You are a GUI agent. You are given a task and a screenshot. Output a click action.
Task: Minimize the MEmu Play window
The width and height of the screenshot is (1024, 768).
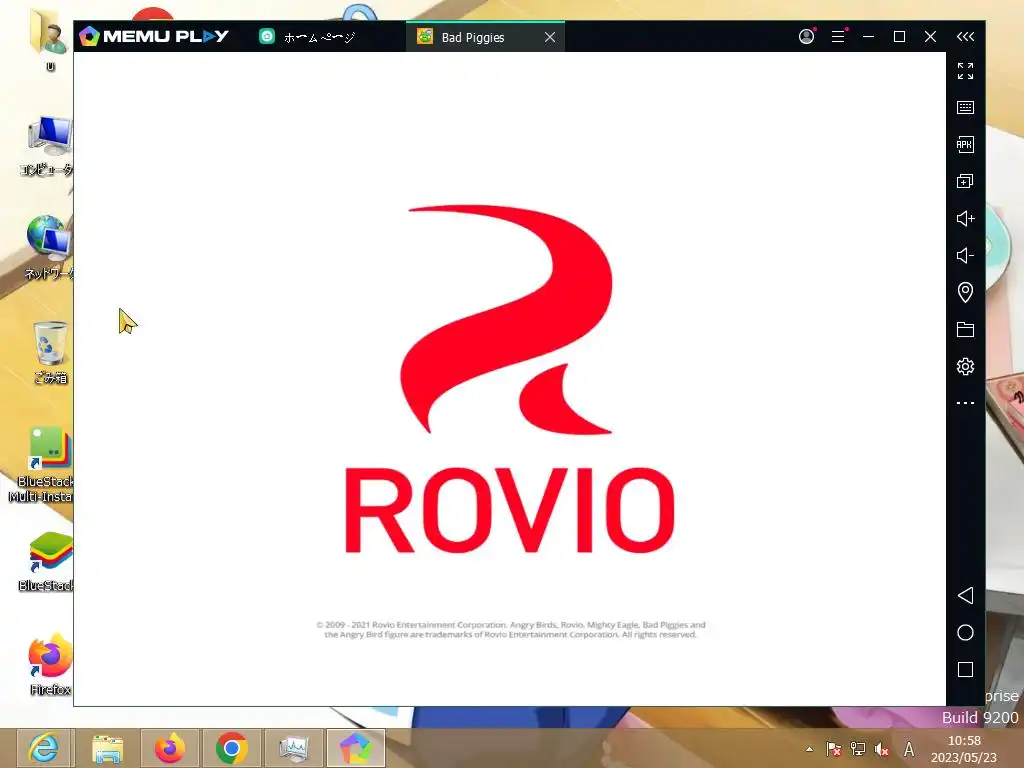pos(868,37)
